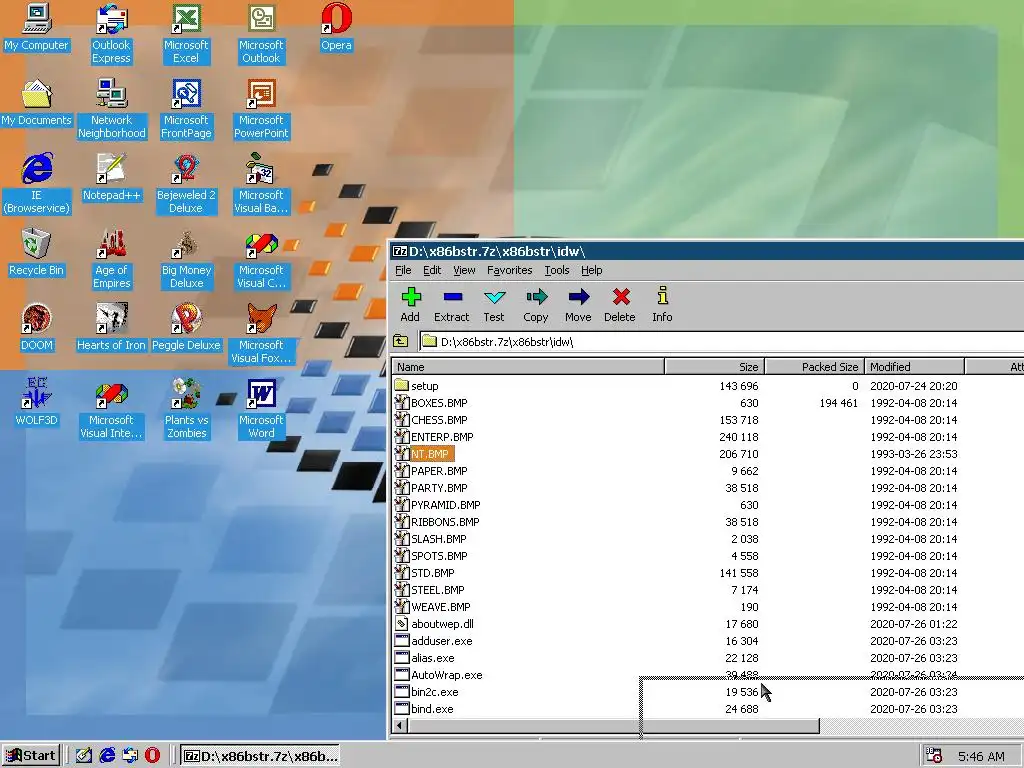Select the Plants vs Zombies shortcut
The height and width of the screenshot is (768, 1024).
tap(186, 409)
